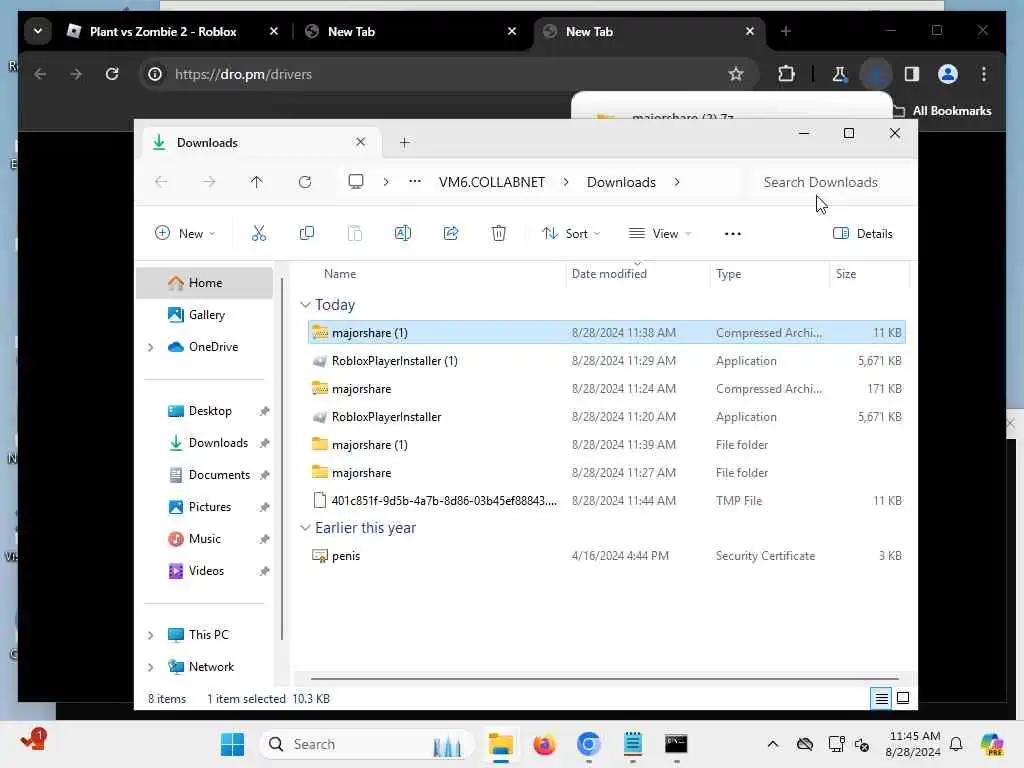Open the Sort dropdown menu
This screenshot has height=768, width=1024.
[571, 233]
